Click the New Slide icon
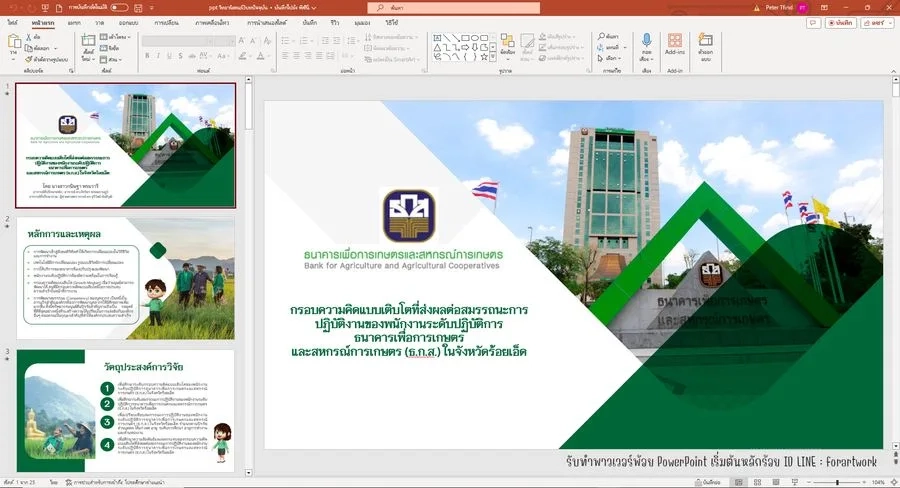900x488 pixels. click(x=88, y=41)
